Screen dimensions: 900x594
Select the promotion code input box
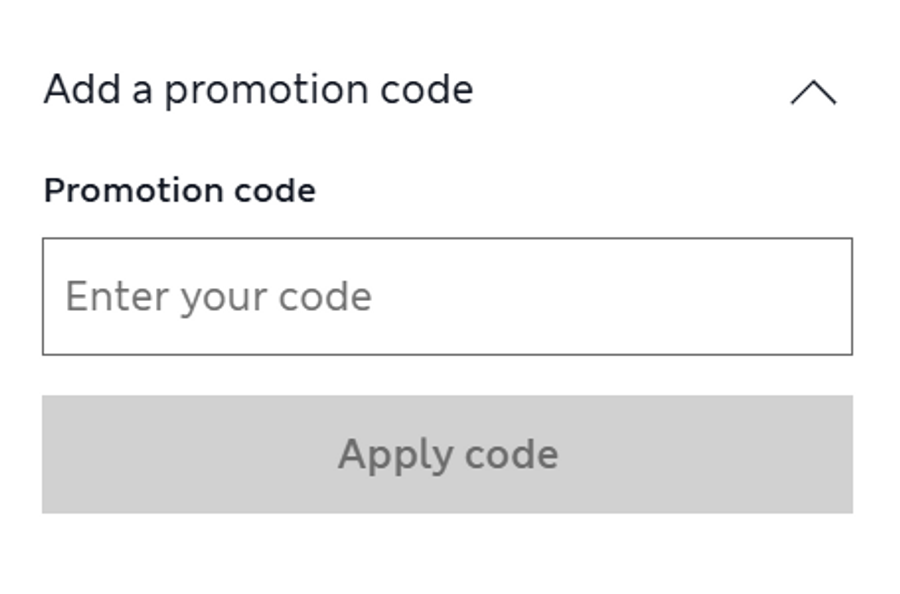447,296
